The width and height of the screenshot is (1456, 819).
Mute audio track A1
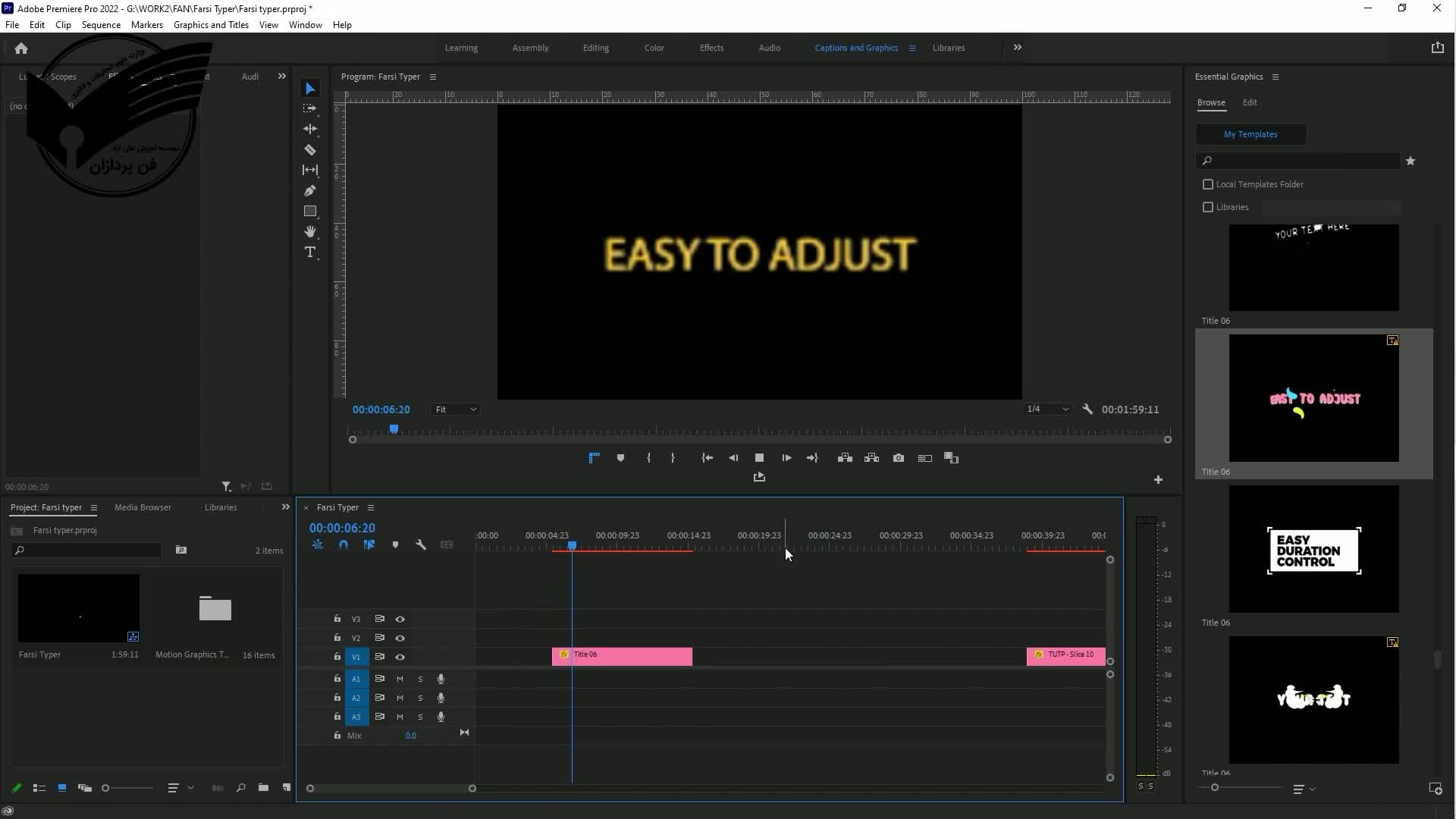[400, 679]
